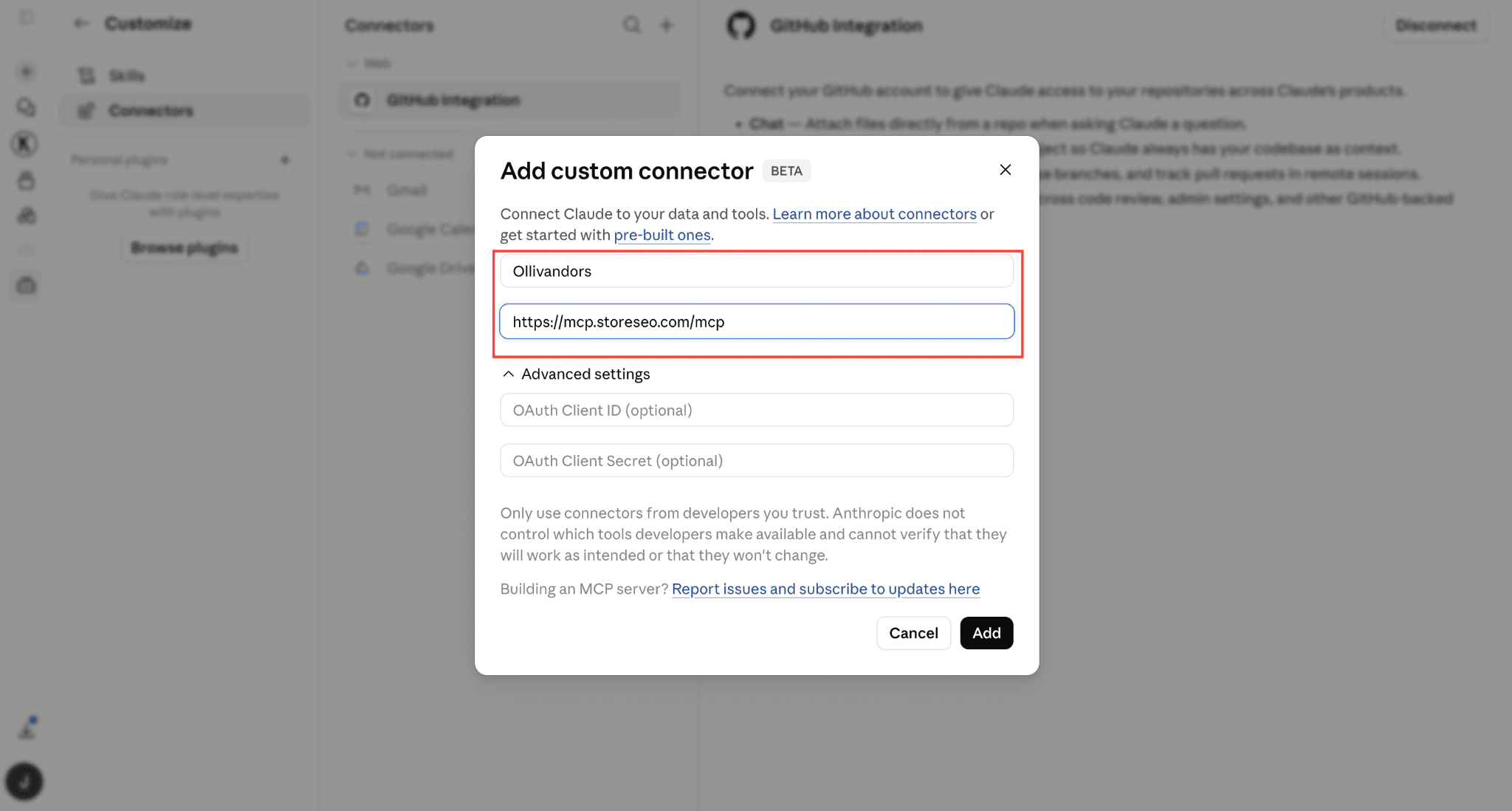
Task: Start a new chat from left rail
Action: [27, 72]
